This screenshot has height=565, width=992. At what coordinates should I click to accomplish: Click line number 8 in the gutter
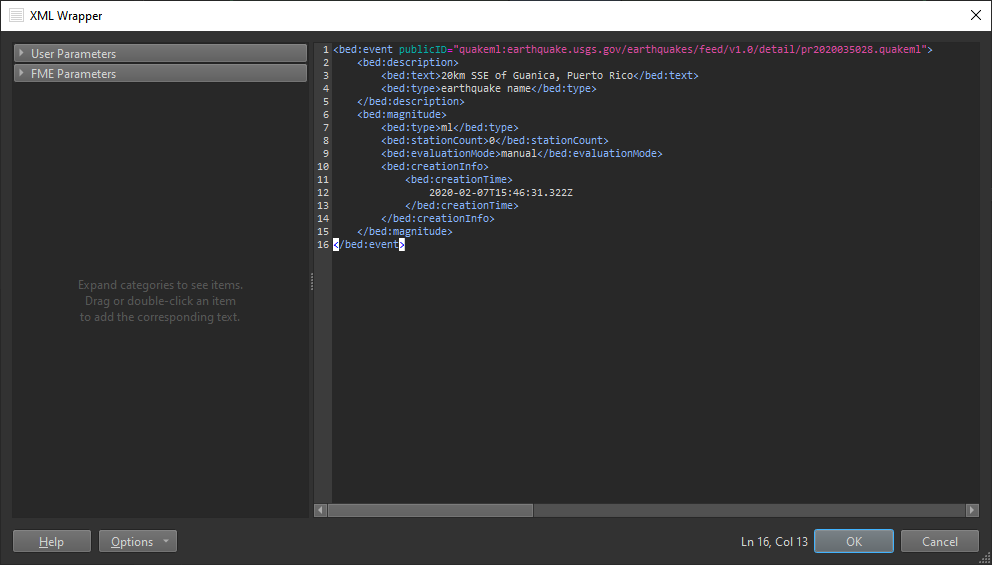click(x=326, y=140)
